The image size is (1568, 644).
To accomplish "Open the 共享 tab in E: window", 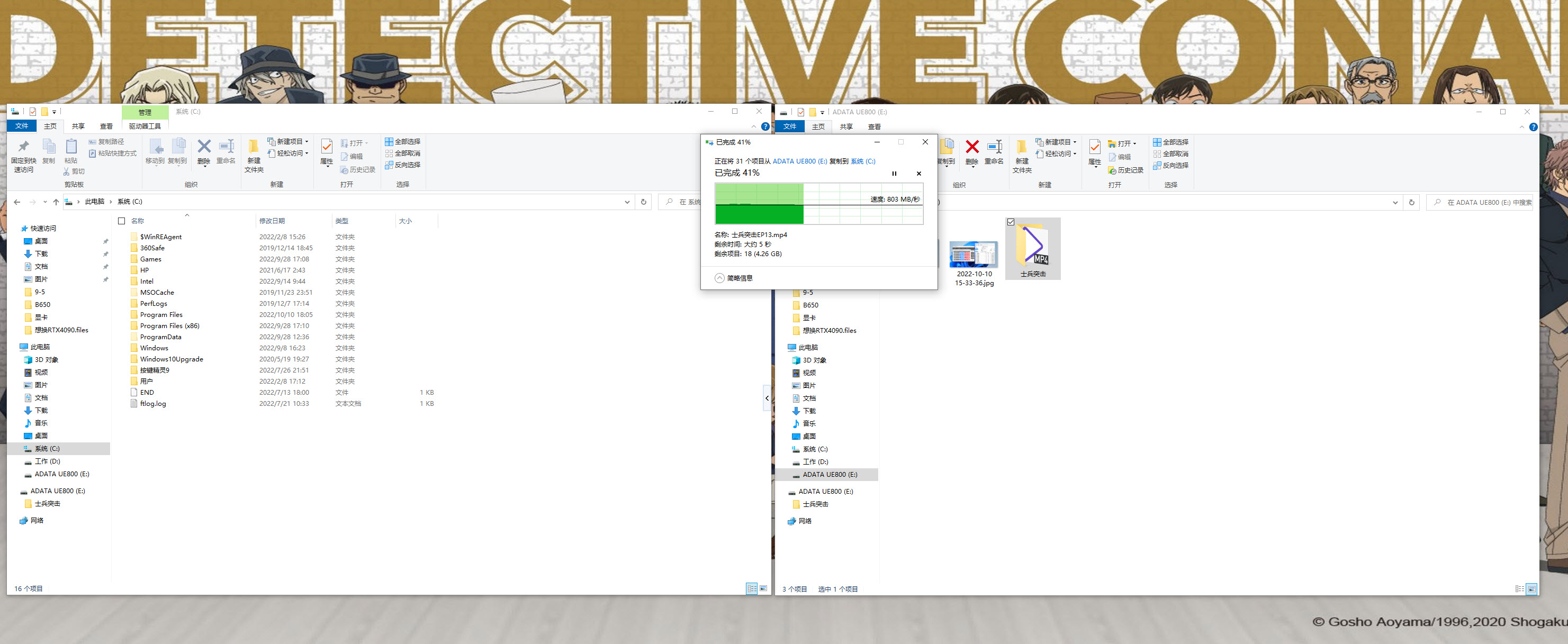I will (x=846, y=126).
